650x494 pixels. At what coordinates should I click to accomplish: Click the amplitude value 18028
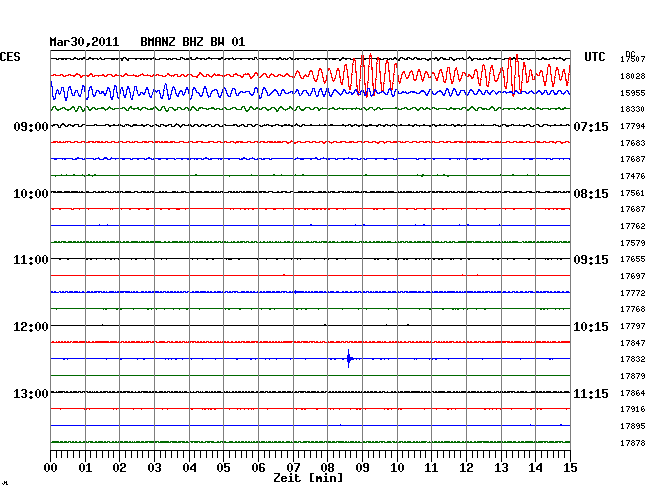(x=633, y=76)
